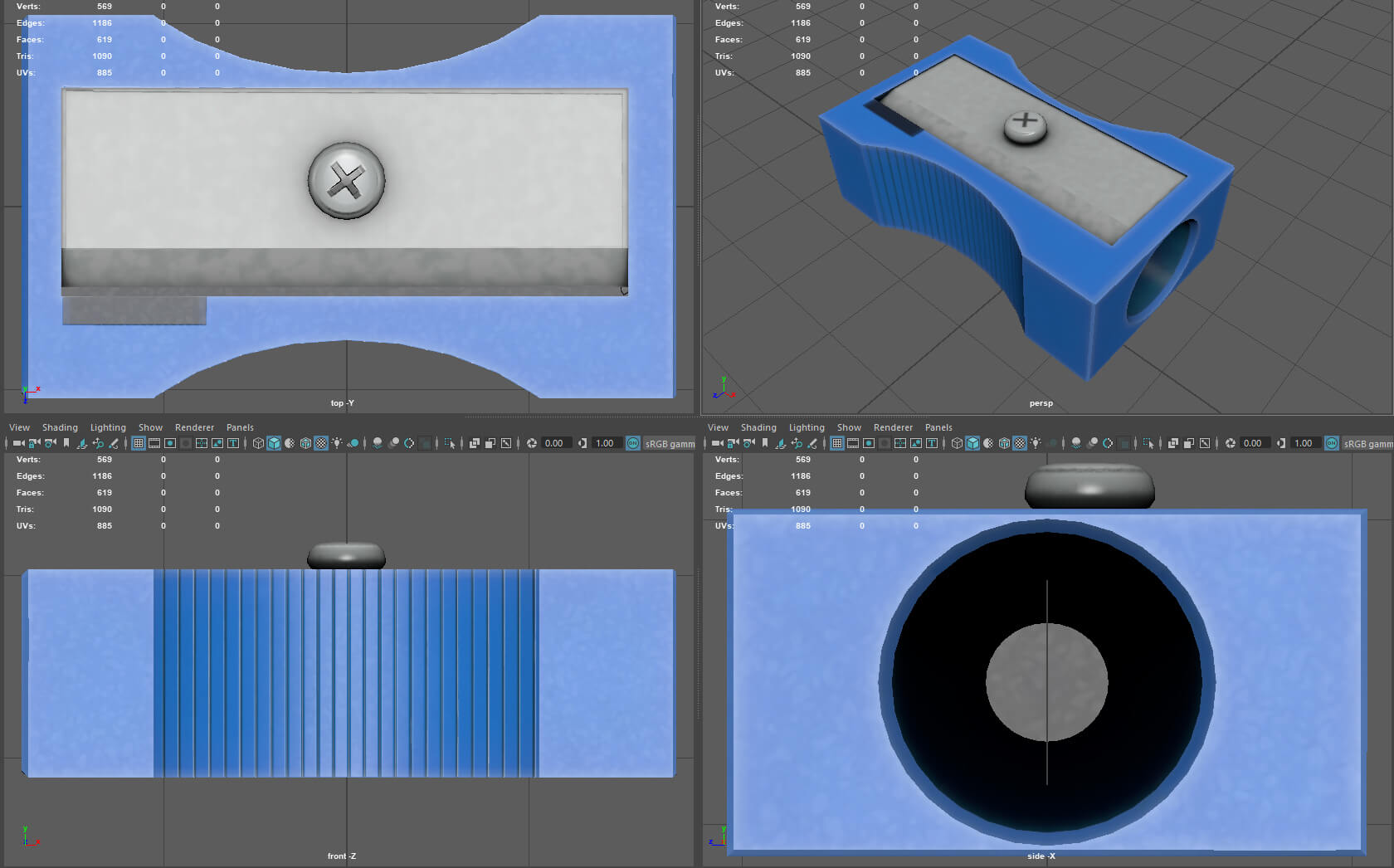This screenshot has width=1394, height=868.
Task: Open sRGB gamma dropdown in side -X panel
Action: (1367, 444)
